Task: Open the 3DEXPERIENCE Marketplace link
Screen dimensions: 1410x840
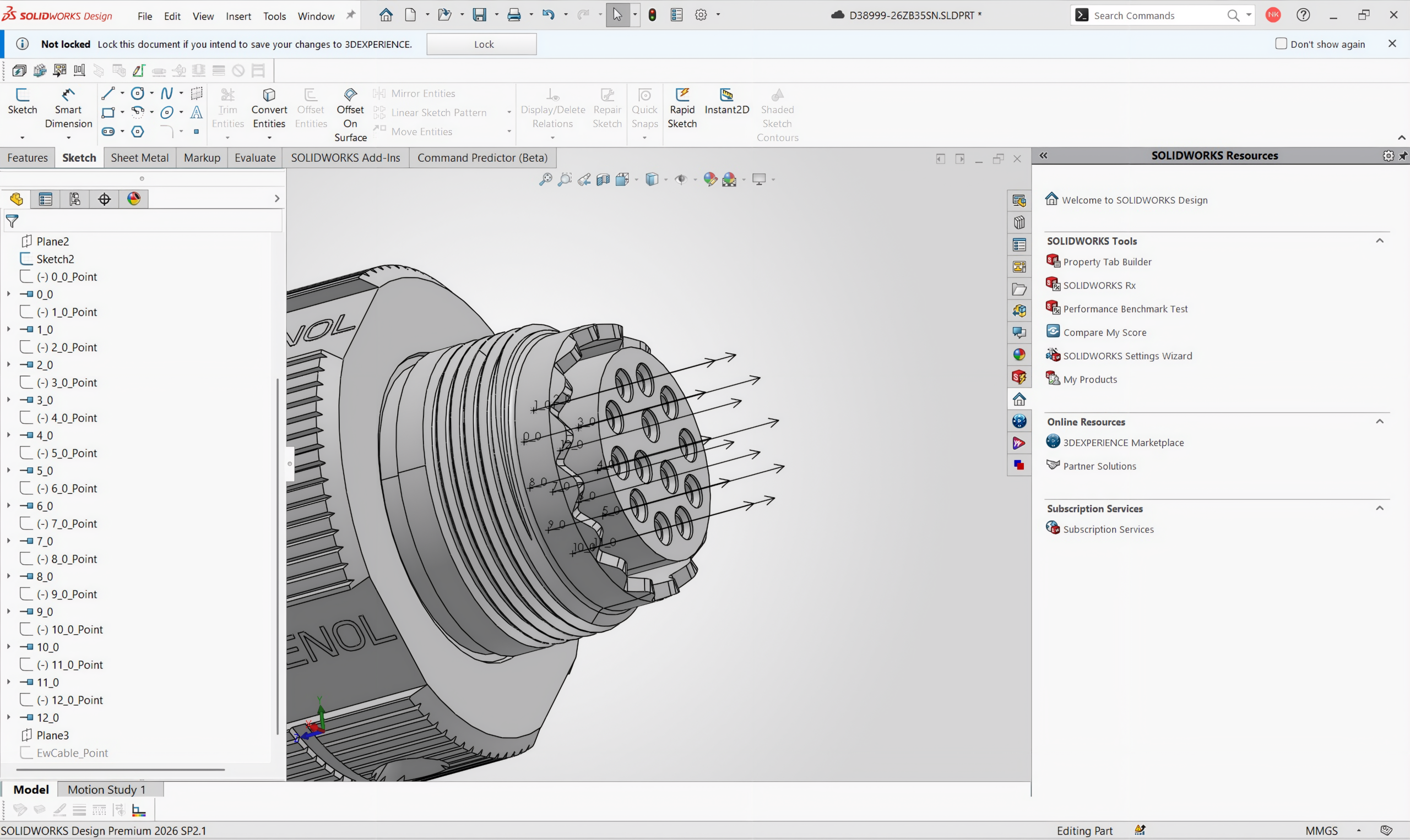Action: [x=1123, y=443]
